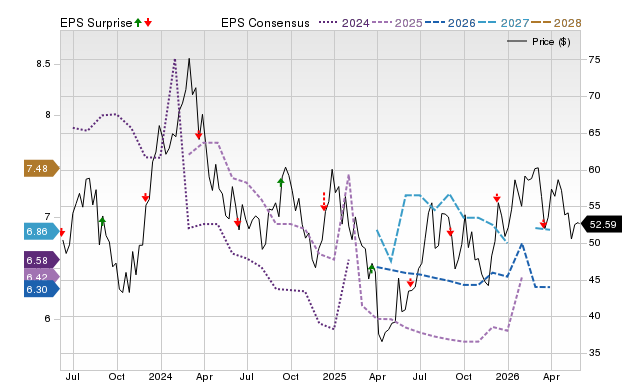640x382 pixels.
Task: Toggle the 2025 EPS consensus legend series
Action: click(397, 23)
